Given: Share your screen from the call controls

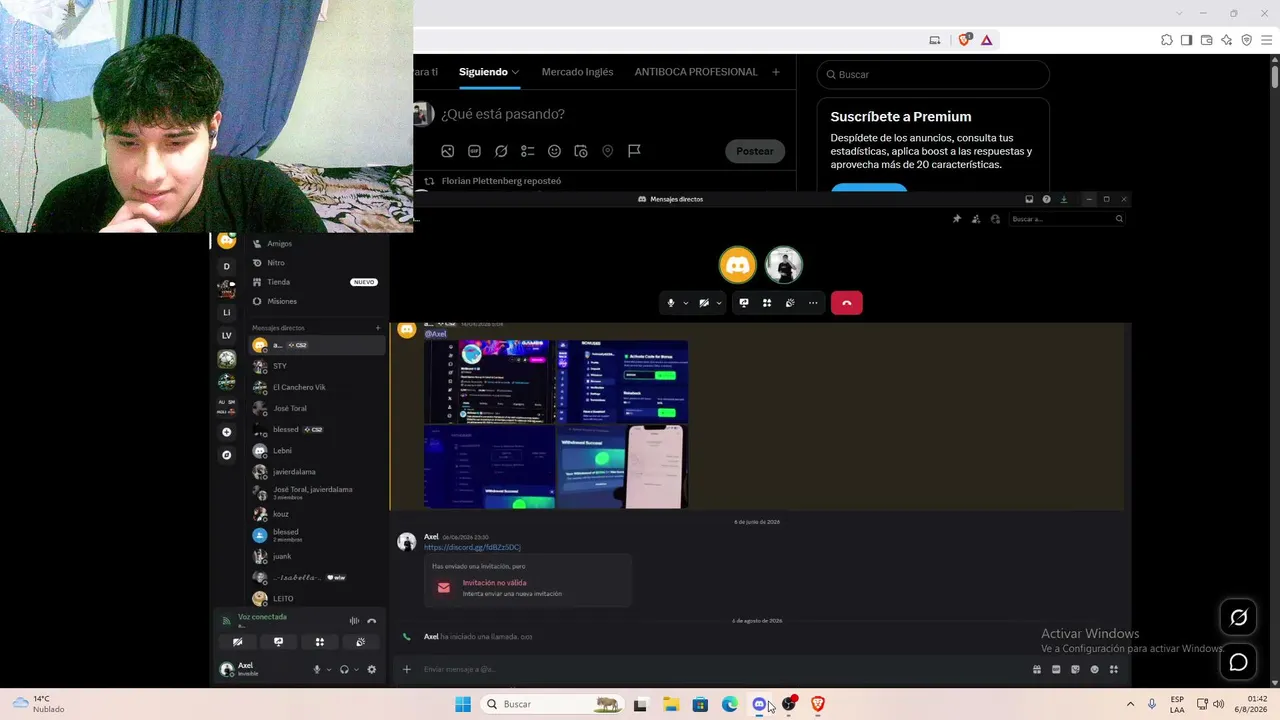Looking at the screenshot, I should pyautogui.click(x=743, y=303).
